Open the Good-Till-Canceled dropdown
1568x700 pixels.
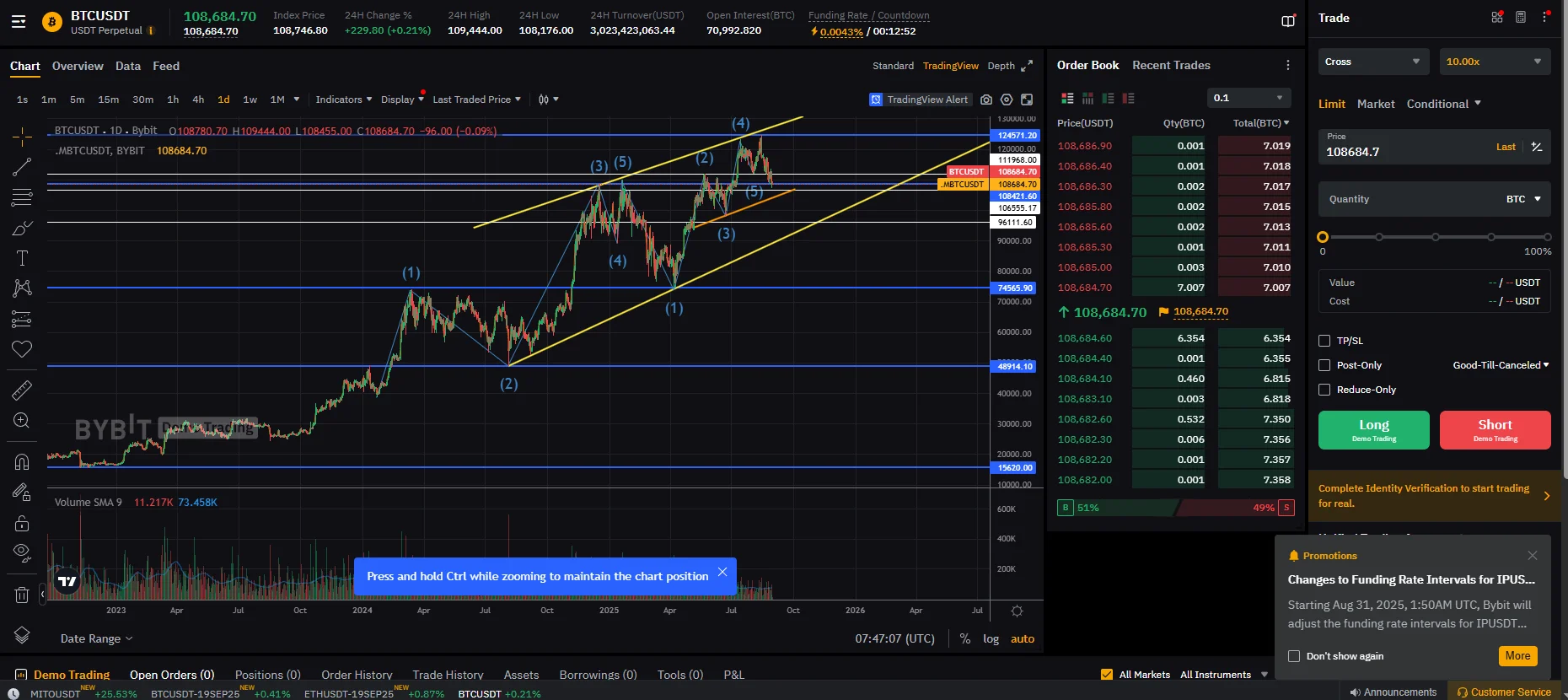point(1501,365)
